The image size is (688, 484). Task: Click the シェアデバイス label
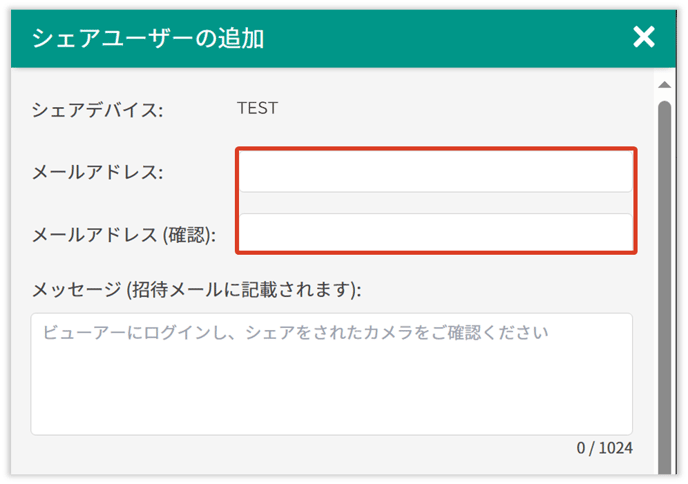[x=97, y=109]
